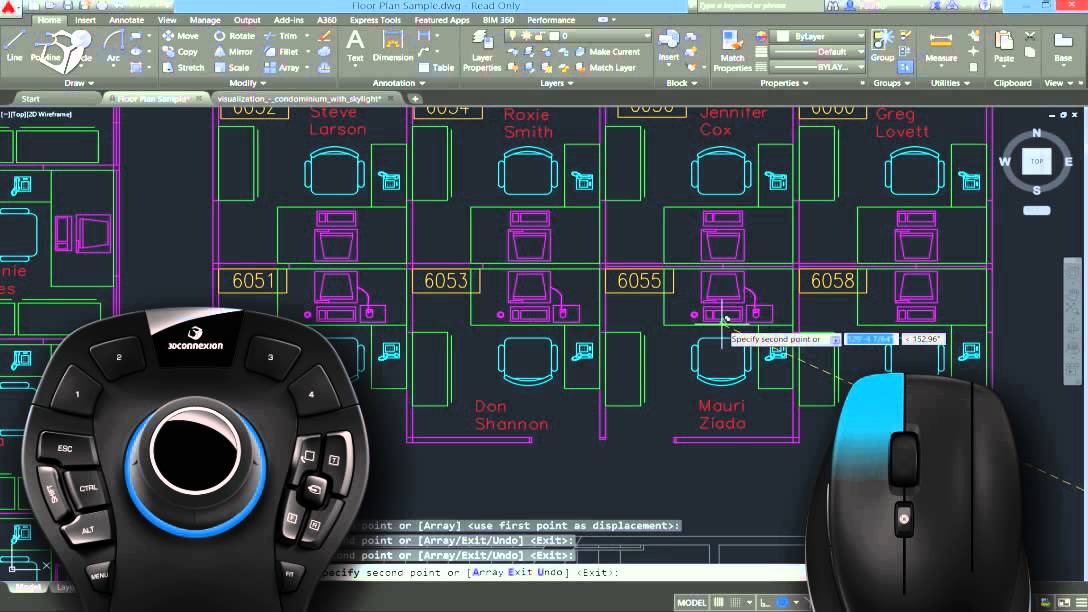Open the layer name dropdown showing 0

pyautogui.click(x=579, y=35)
